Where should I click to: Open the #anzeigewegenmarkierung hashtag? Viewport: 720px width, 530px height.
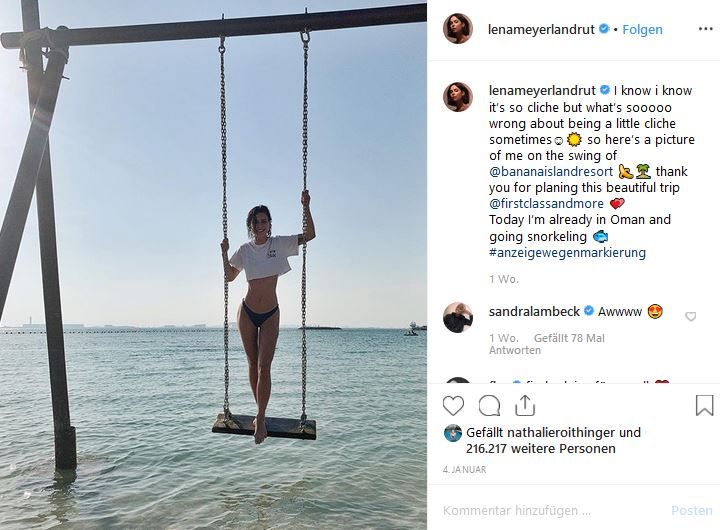567,253
